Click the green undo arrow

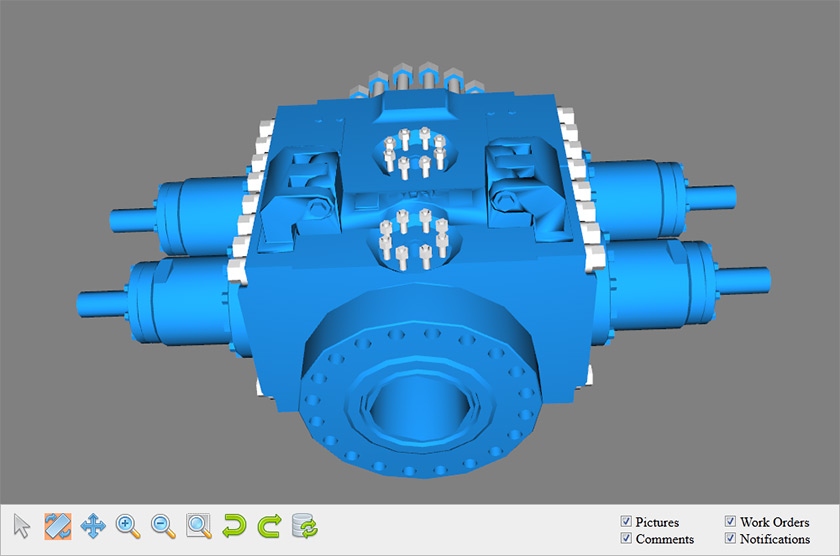(234, 526)
